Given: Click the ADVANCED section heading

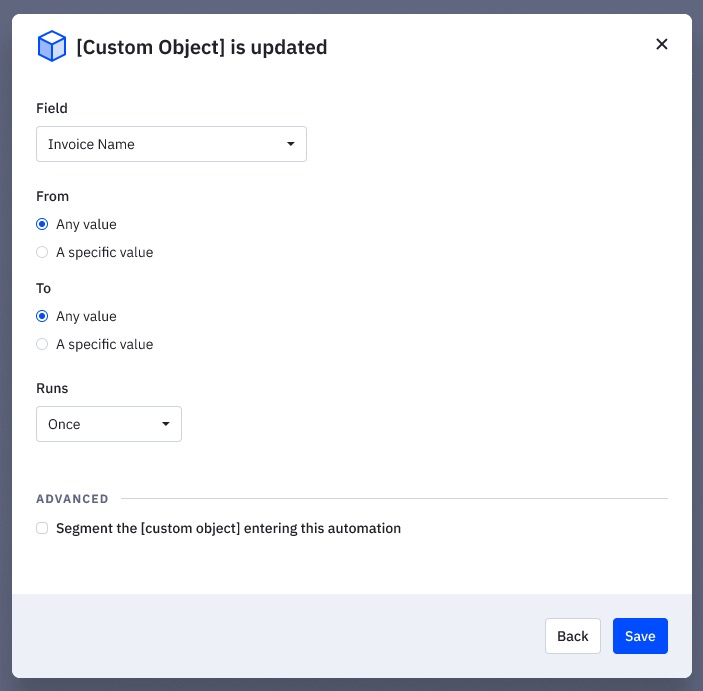Looking at the screenshot, I should tap(72, 498).
